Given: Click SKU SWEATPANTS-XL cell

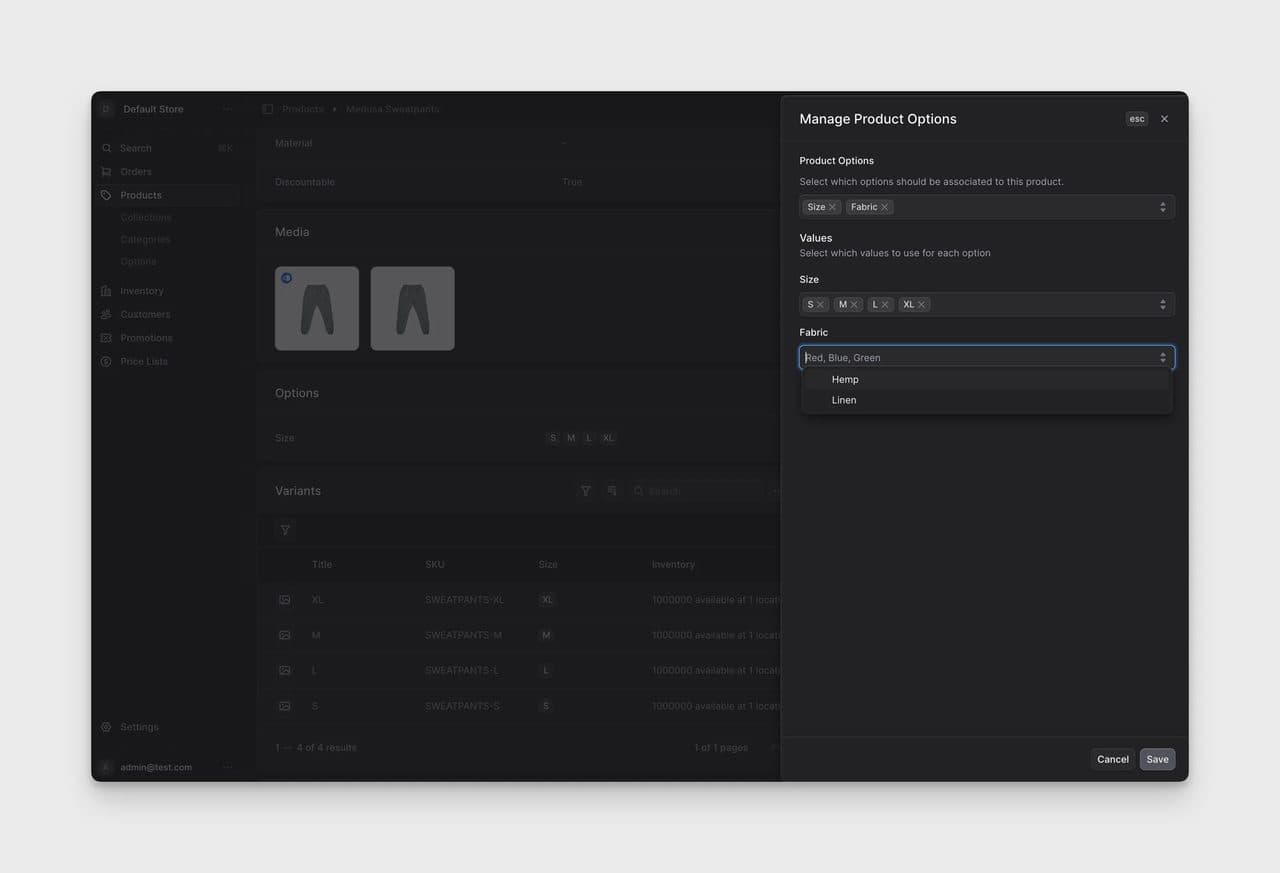Looking at the screenshot, I should click(465, 600).
